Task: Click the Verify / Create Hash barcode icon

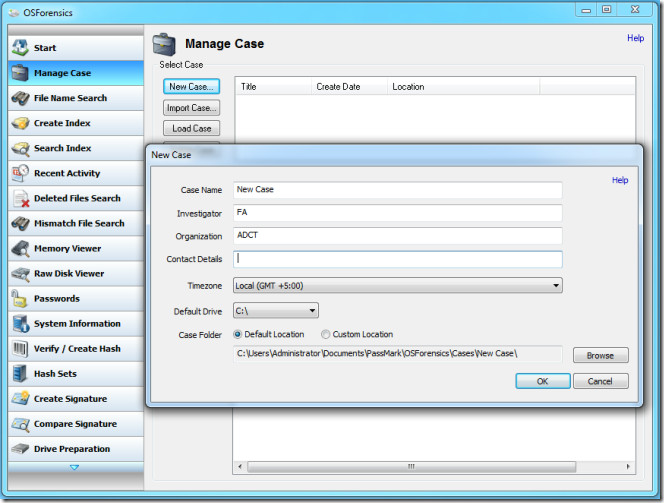Action: [x=19, y=348]
